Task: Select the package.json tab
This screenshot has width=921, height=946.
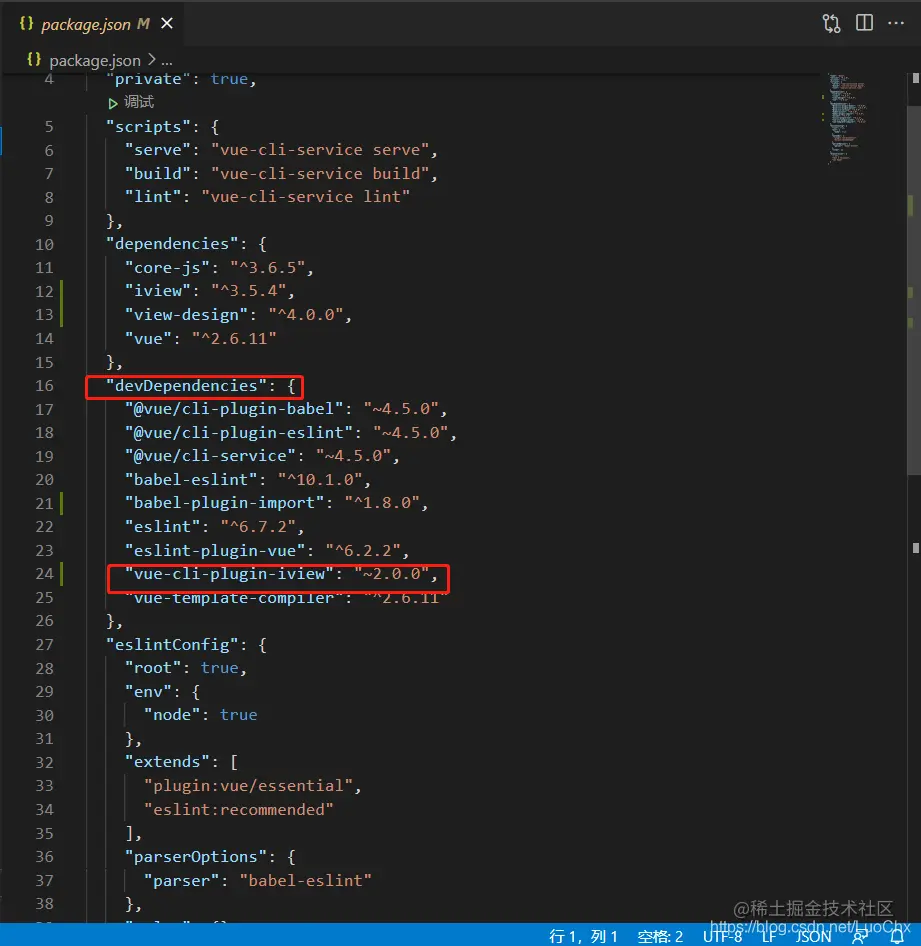Action: (x=95, y=24)
